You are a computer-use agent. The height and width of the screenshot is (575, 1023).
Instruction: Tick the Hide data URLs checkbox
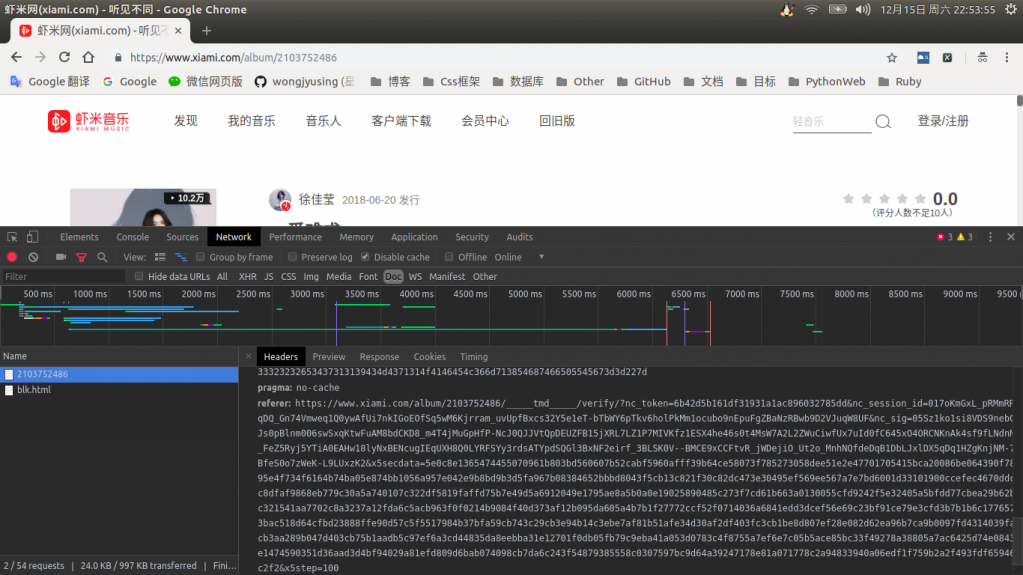(140, 276)
